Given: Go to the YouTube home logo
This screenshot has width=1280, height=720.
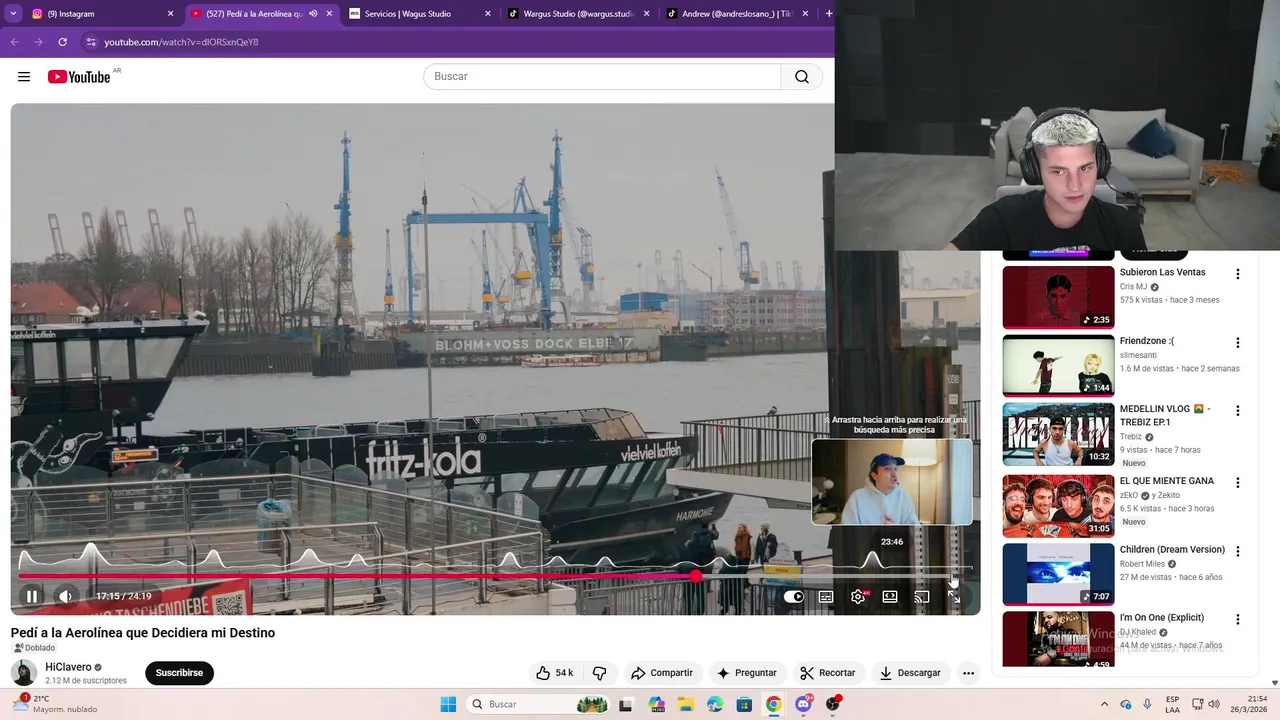Looking at the screenshot, I should 79,77.
